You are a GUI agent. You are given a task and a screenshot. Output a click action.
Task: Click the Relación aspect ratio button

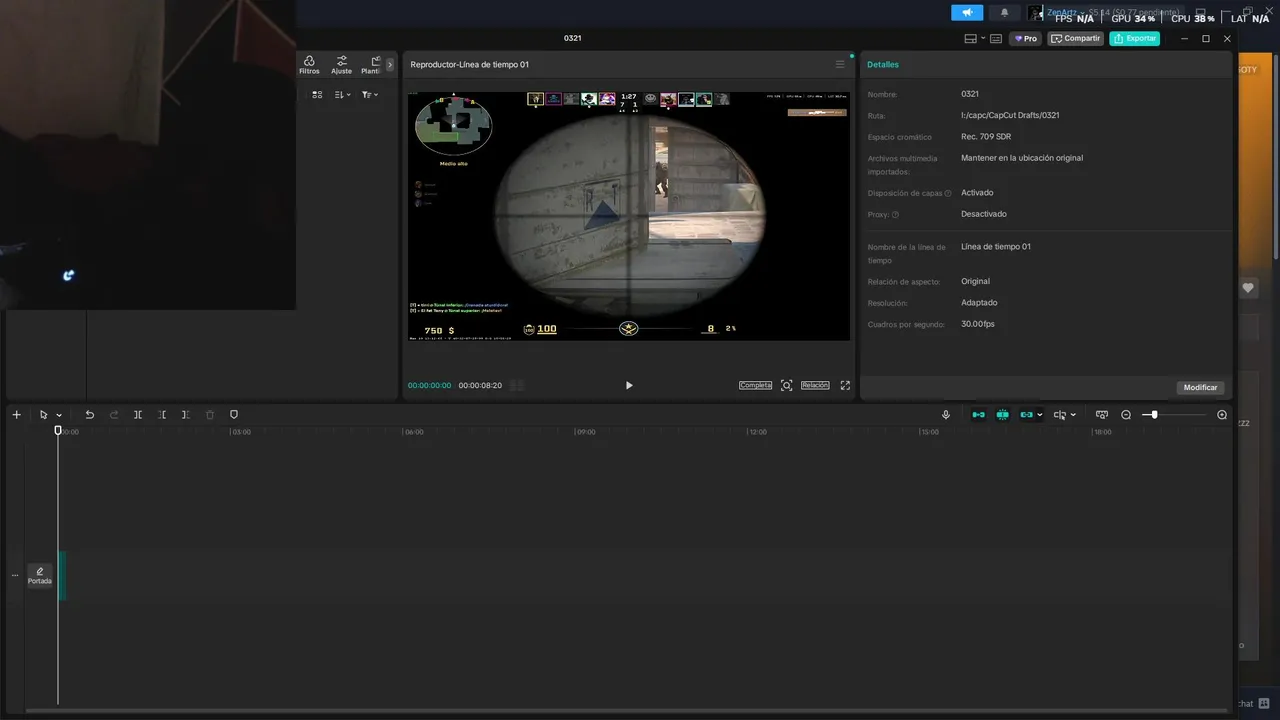[815, 385]
